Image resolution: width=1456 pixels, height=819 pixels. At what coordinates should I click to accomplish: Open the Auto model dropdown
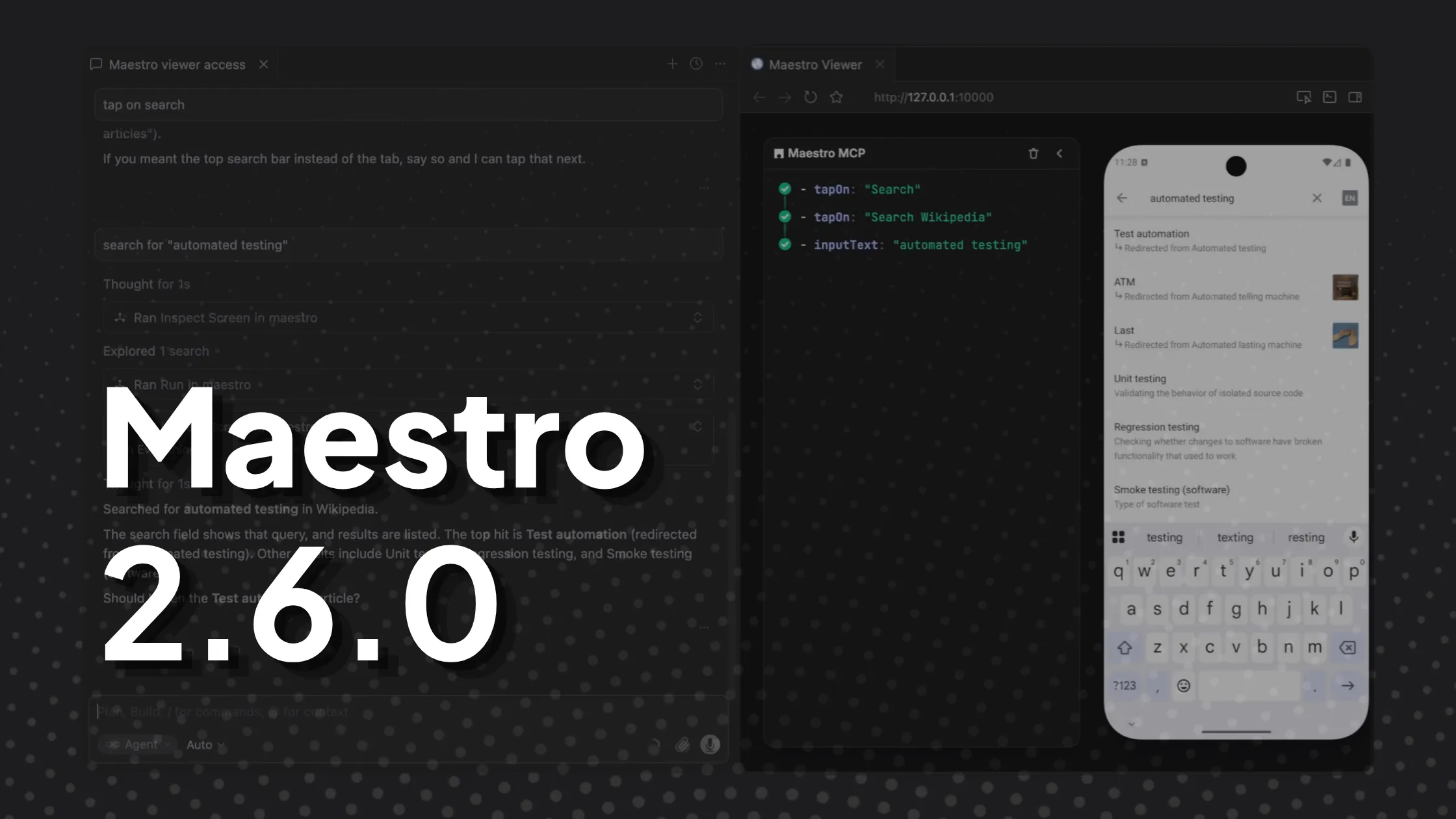(205, 745)
